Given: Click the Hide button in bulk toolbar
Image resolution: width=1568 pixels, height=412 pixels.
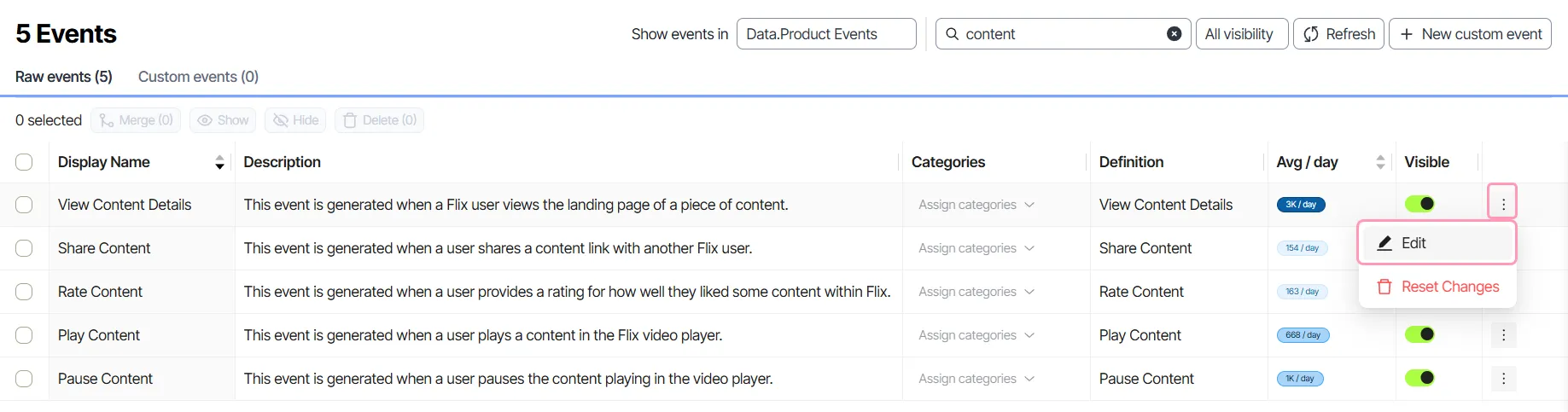Looking at the screenshot, I should pos(296,120).
